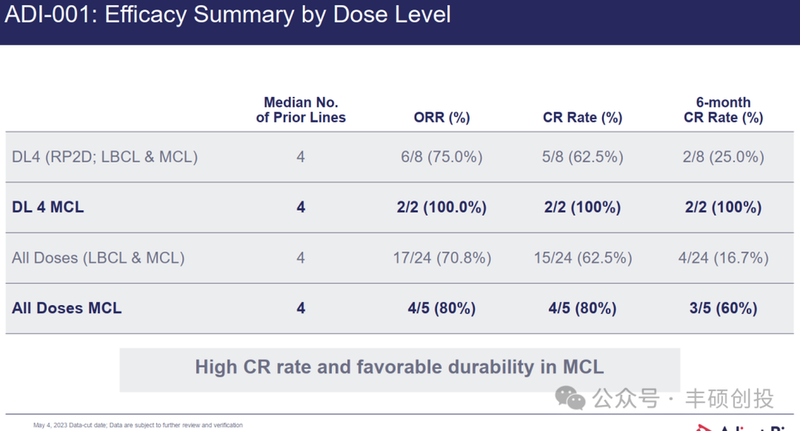The height and width of the screenshot is (431, 800).
Task: Select the 'DL4 (RP2D; LBCL & MCL)' row label
Action: tap(105, 157)
